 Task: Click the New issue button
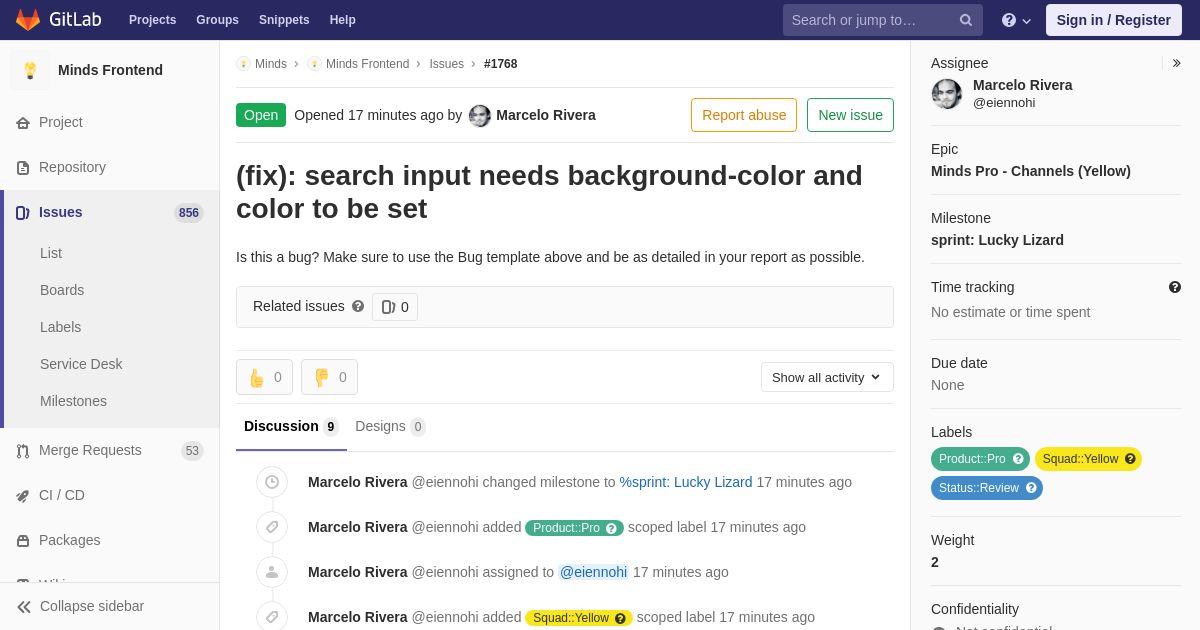pyautogui.click(x=850, y=115)
